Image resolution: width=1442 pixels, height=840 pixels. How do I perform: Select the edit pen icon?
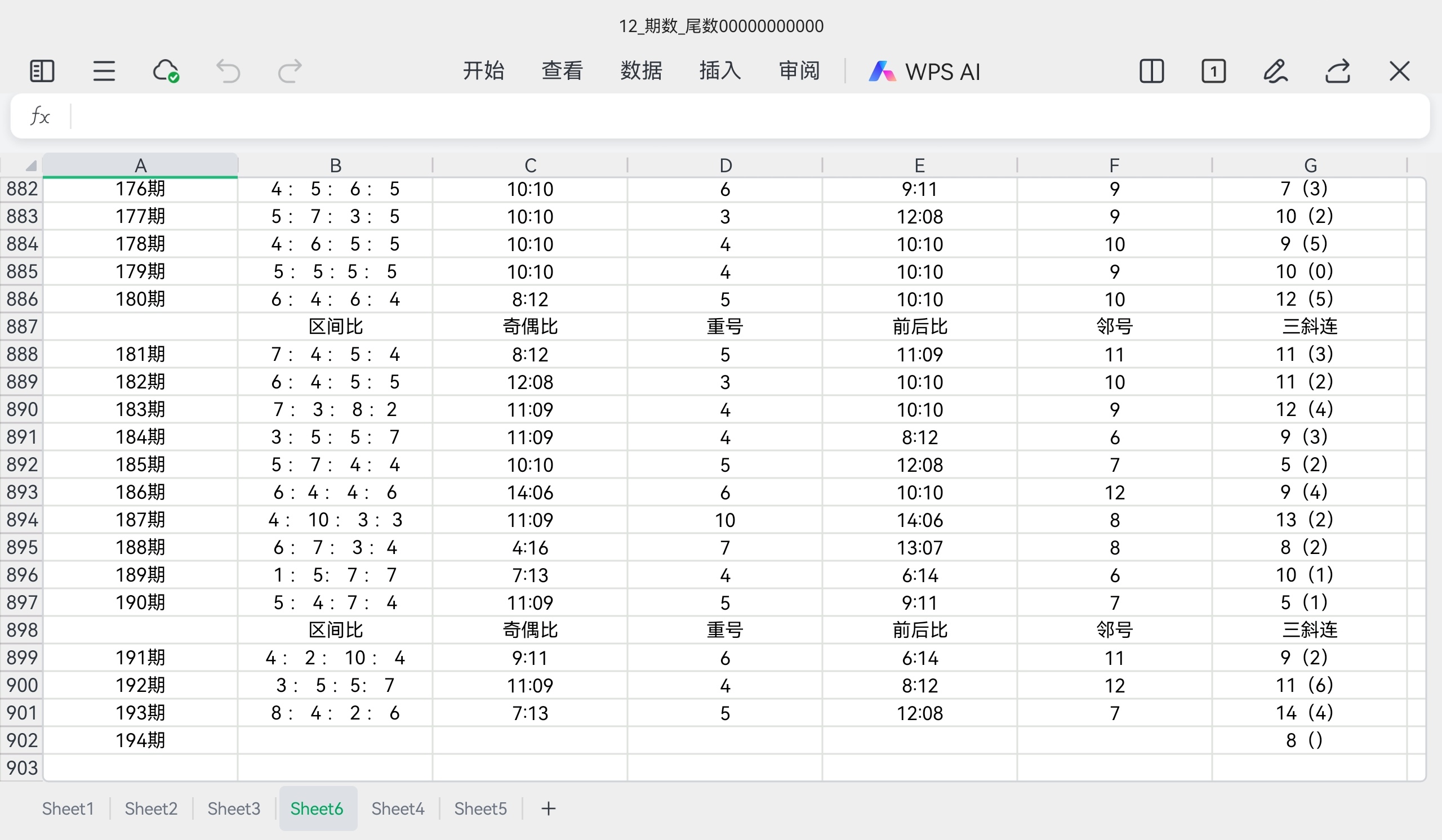pos(1276,71)
